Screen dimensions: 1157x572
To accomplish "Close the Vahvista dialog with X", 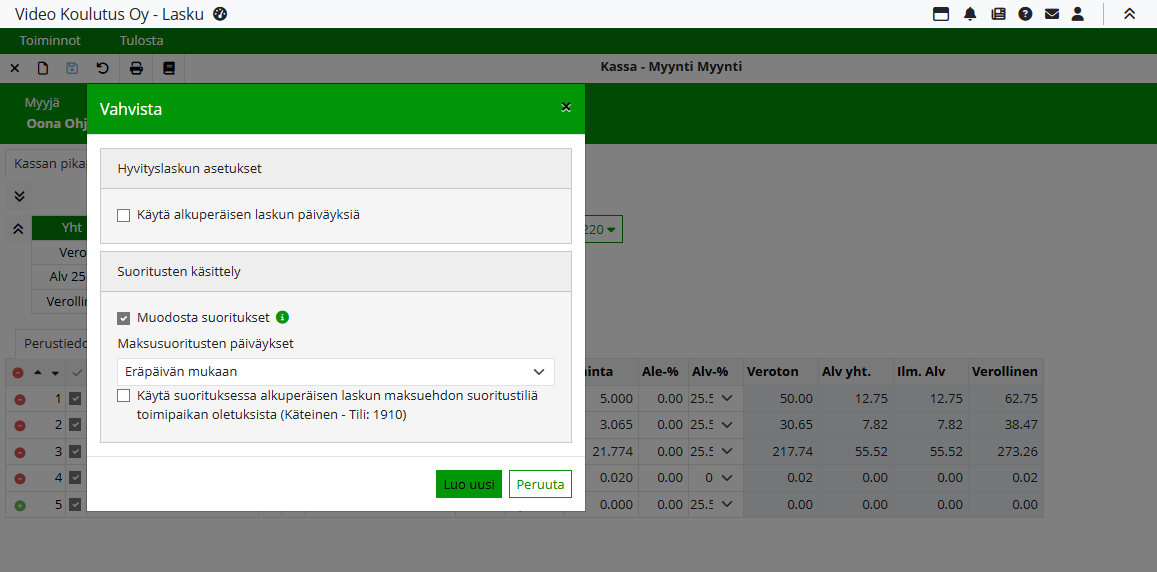I will pos(566,108).
